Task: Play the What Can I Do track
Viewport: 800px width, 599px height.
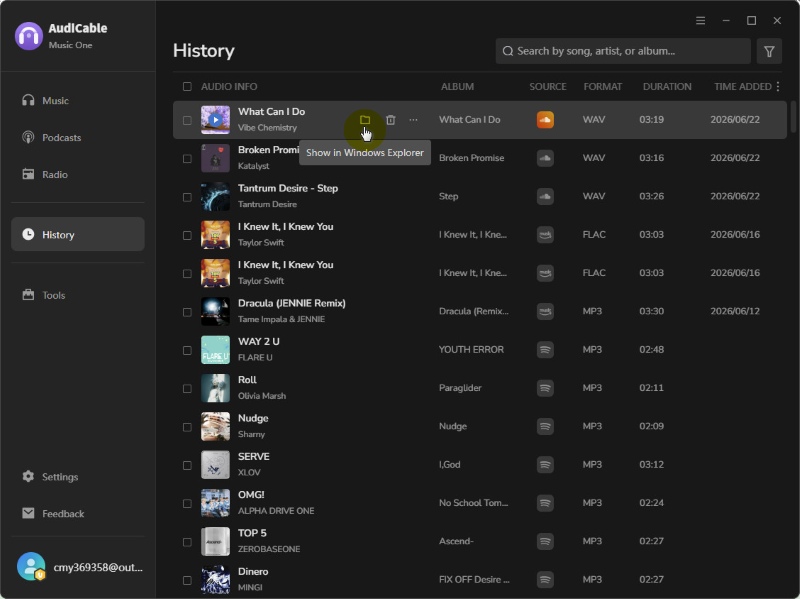Action: coord(215,120)
